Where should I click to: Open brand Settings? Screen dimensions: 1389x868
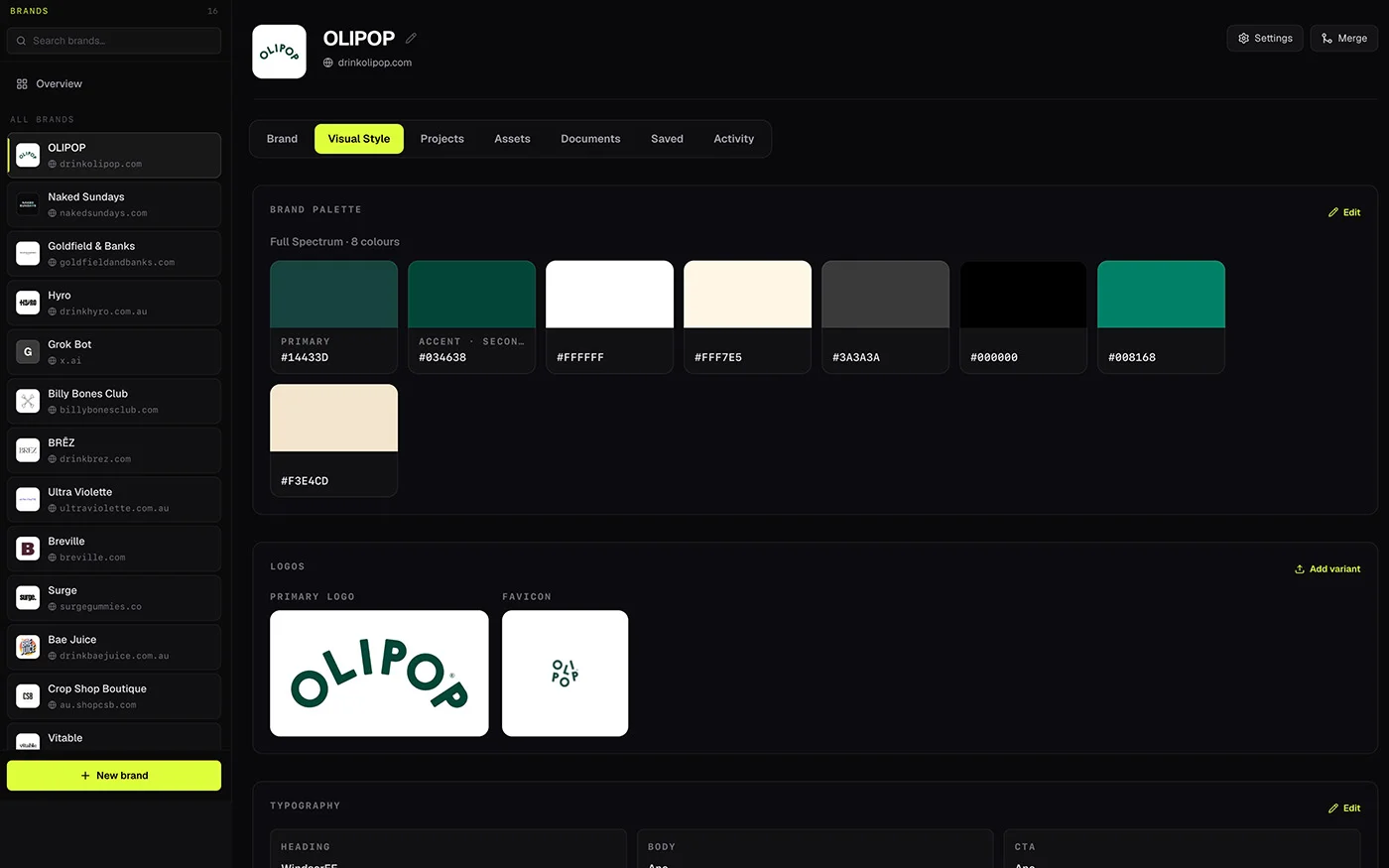tap(1265, 39)
